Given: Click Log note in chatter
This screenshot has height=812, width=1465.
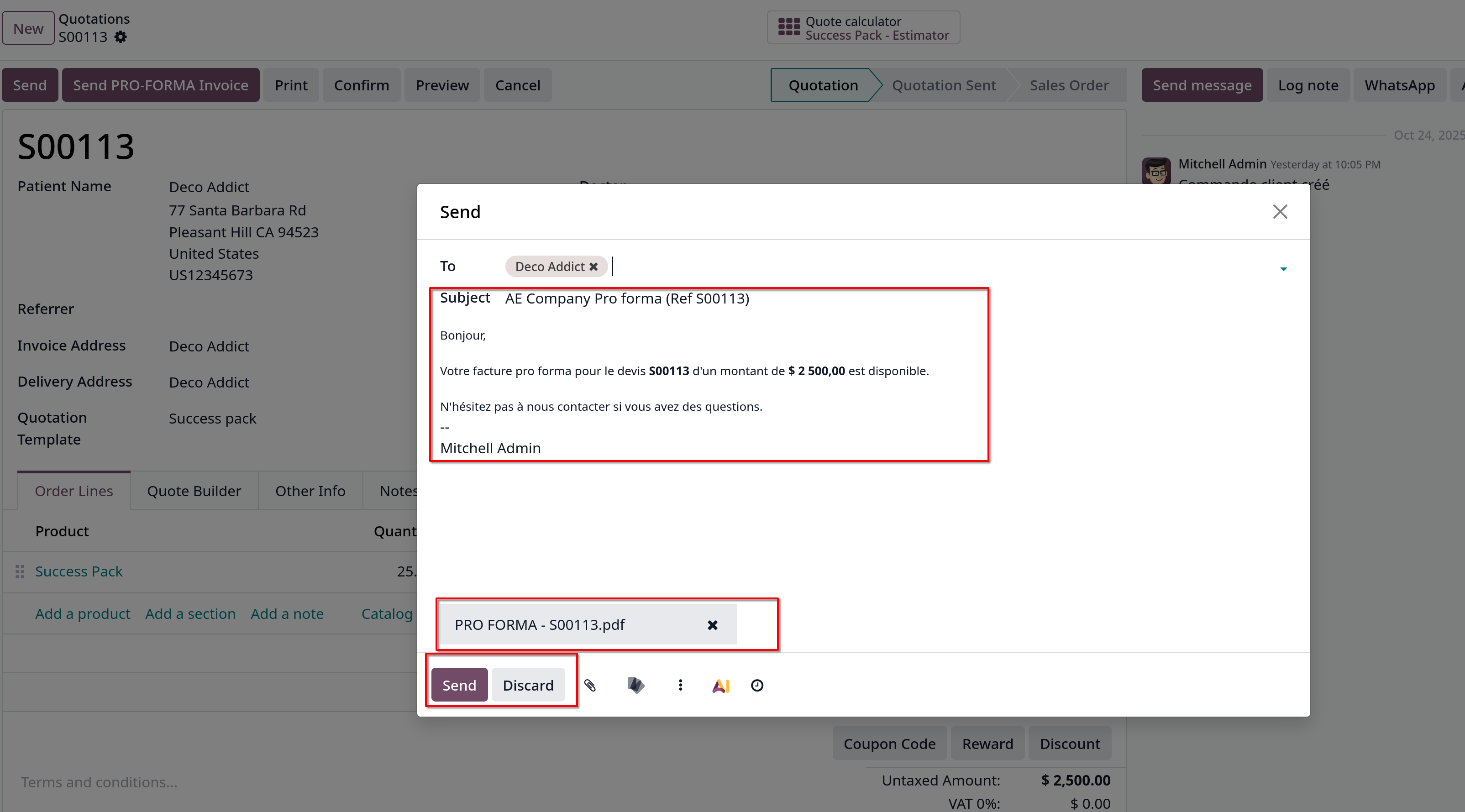Looking at the screenshot, I should pyautogui.click(x=1307, y=85).
